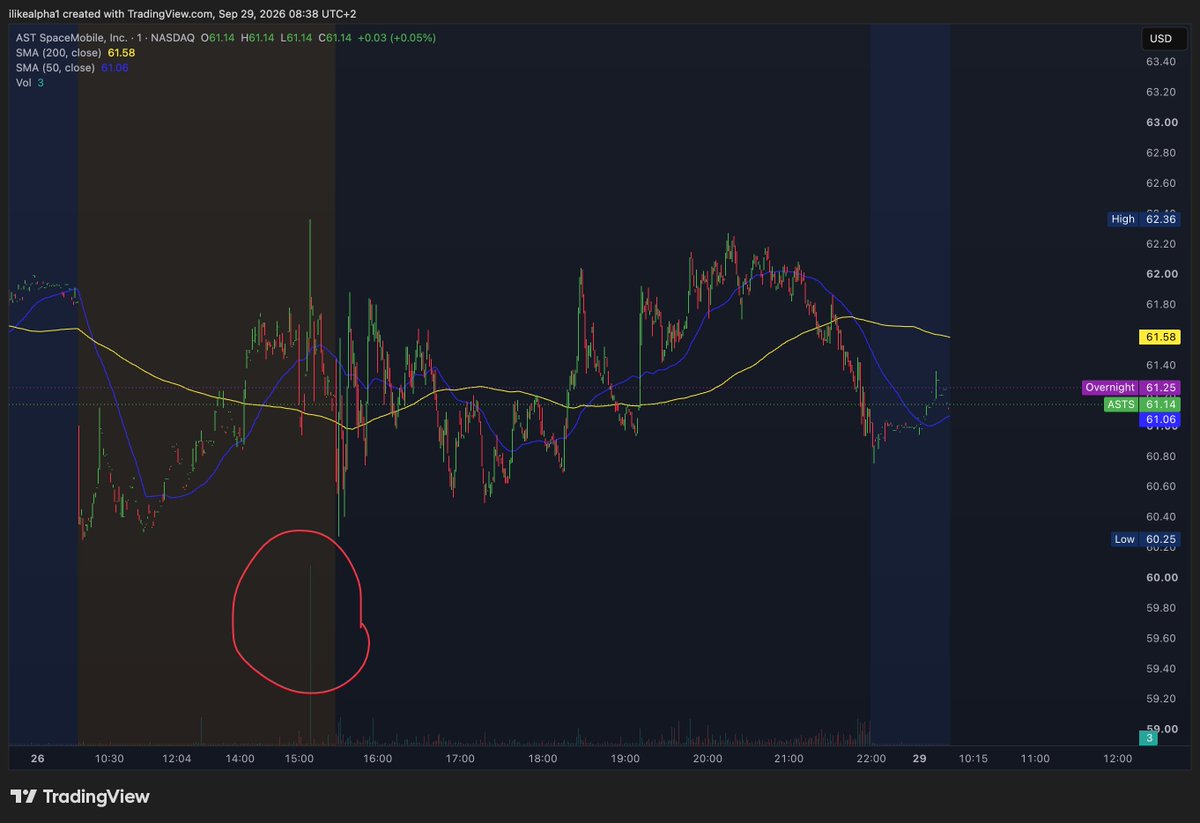The height and width of the screenshot is (823, 1200).
Task: Click the 59.80 price axis label
Action: pyautogui.click(x=1160, y=608)
